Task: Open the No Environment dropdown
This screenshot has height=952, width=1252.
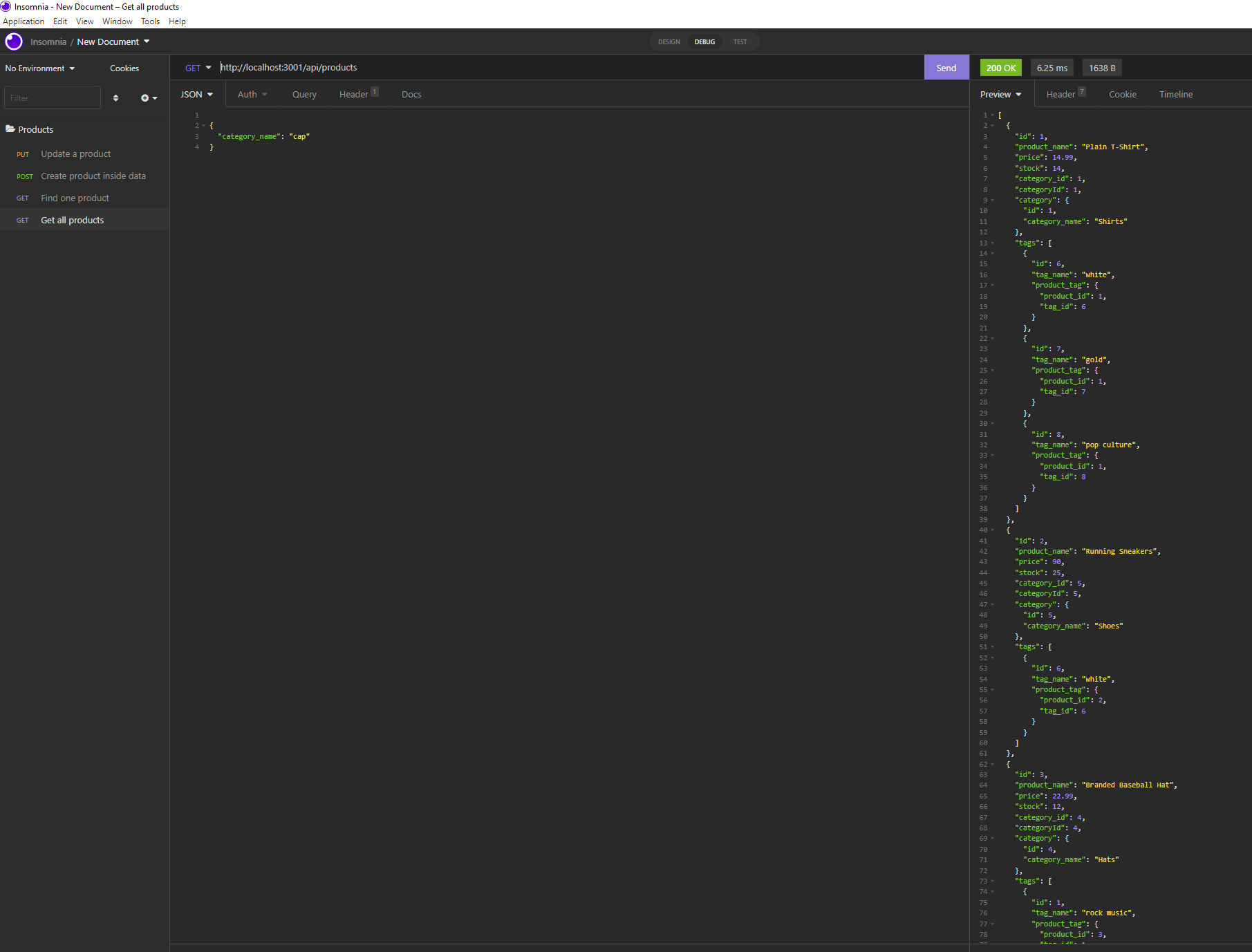Action: point(39,68)
